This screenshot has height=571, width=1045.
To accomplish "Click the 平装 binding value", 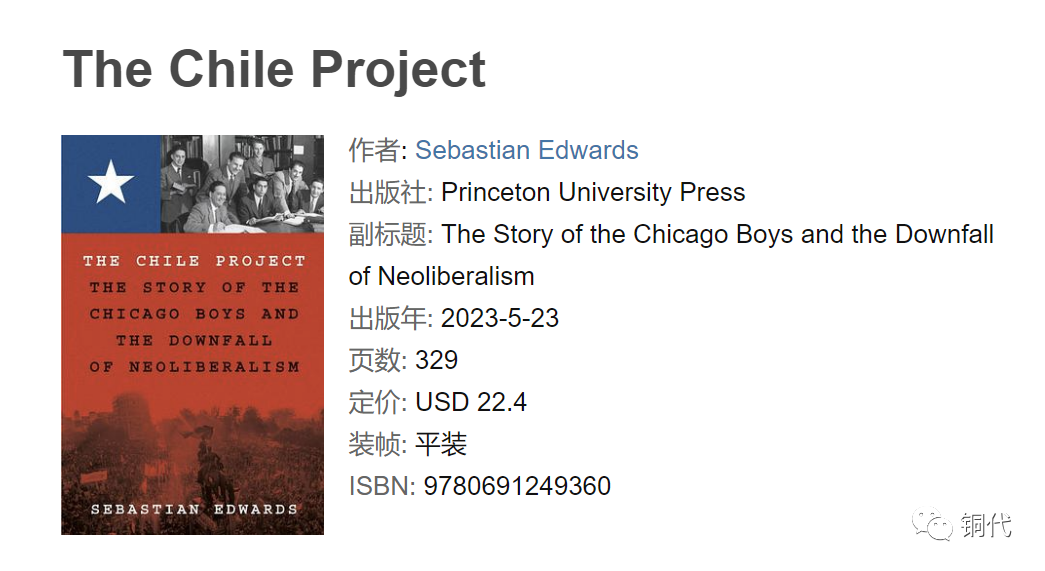I will point(441,444).
